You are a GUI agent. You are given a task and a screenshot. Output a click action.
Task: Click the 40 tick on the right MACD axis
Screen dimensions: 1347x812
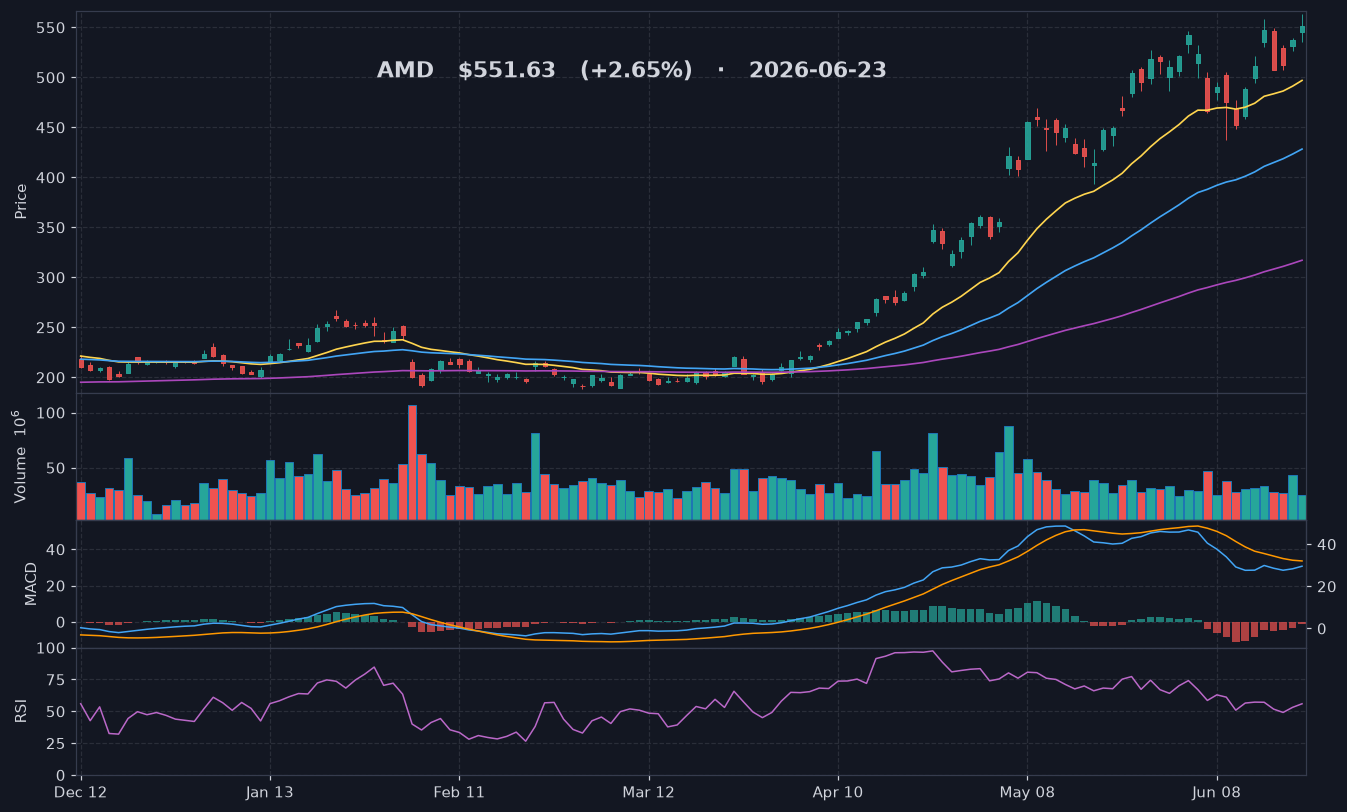1328,545
